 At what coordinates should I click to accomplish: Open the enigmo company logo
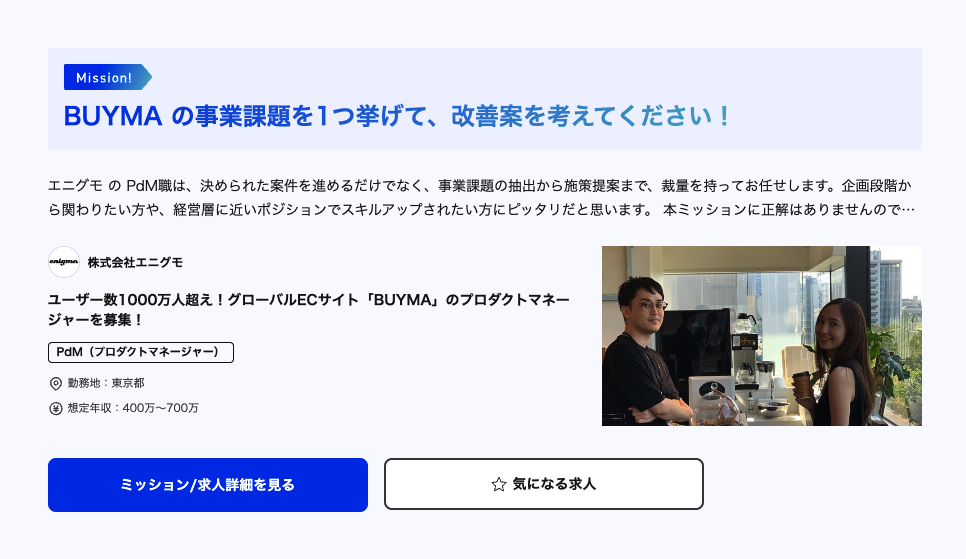(64, 262)
